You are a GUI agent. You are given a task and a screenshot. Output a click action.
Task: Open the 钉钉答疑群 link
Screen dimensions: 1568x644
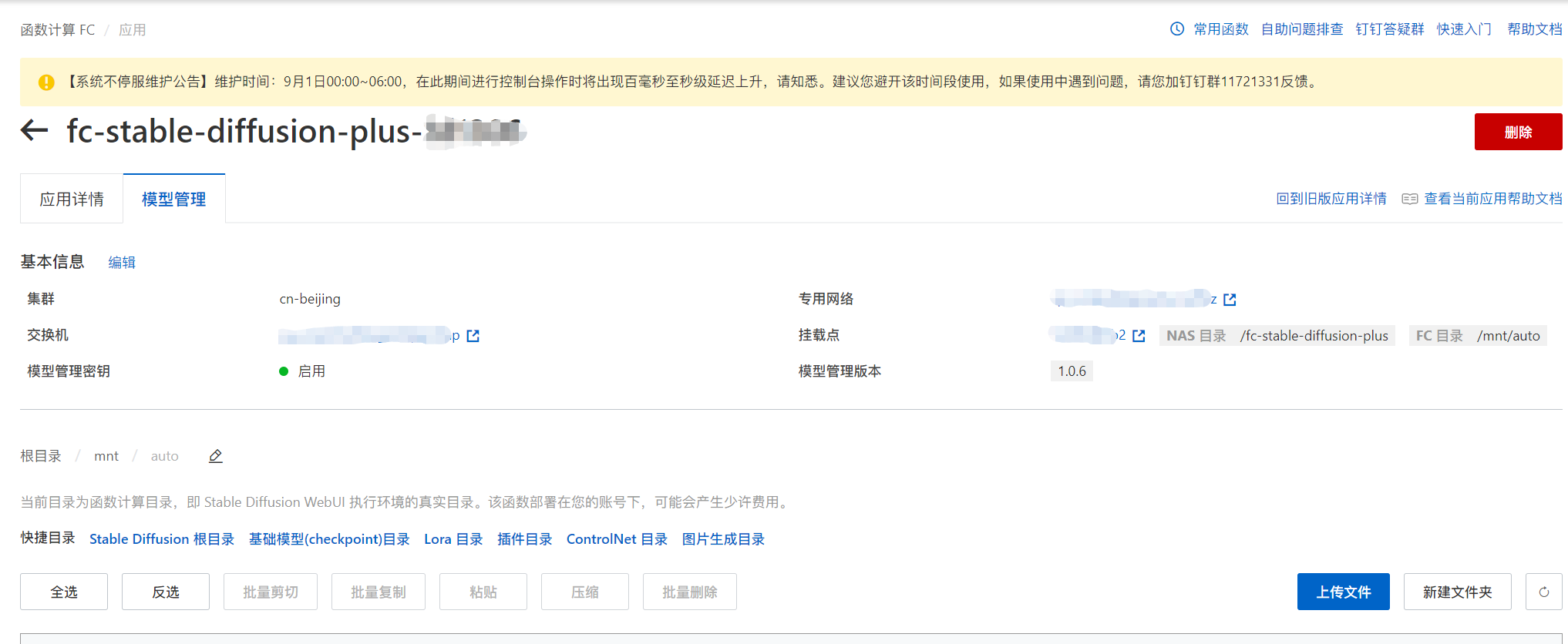point(1390,29)
